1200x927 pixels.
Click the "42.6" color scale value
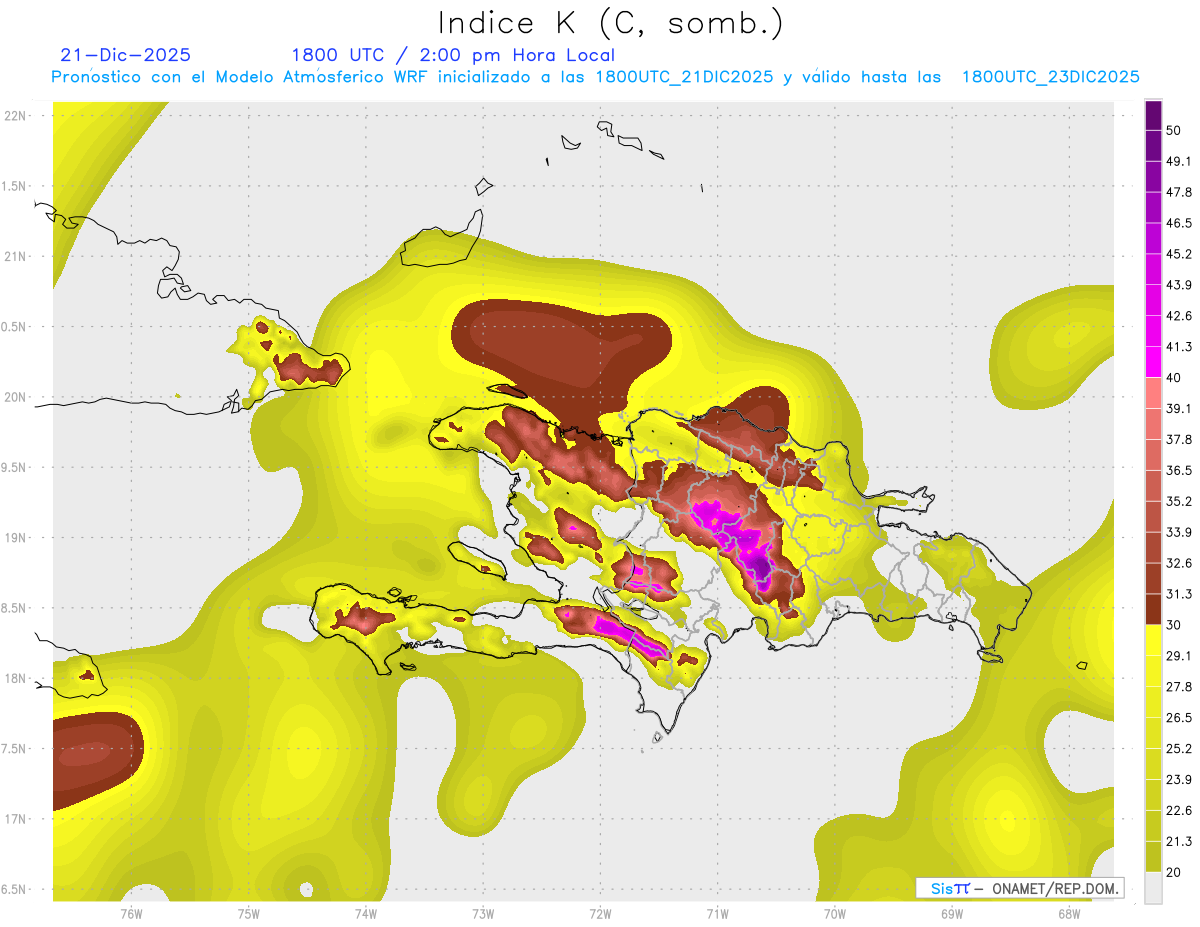pos(1178,316)
